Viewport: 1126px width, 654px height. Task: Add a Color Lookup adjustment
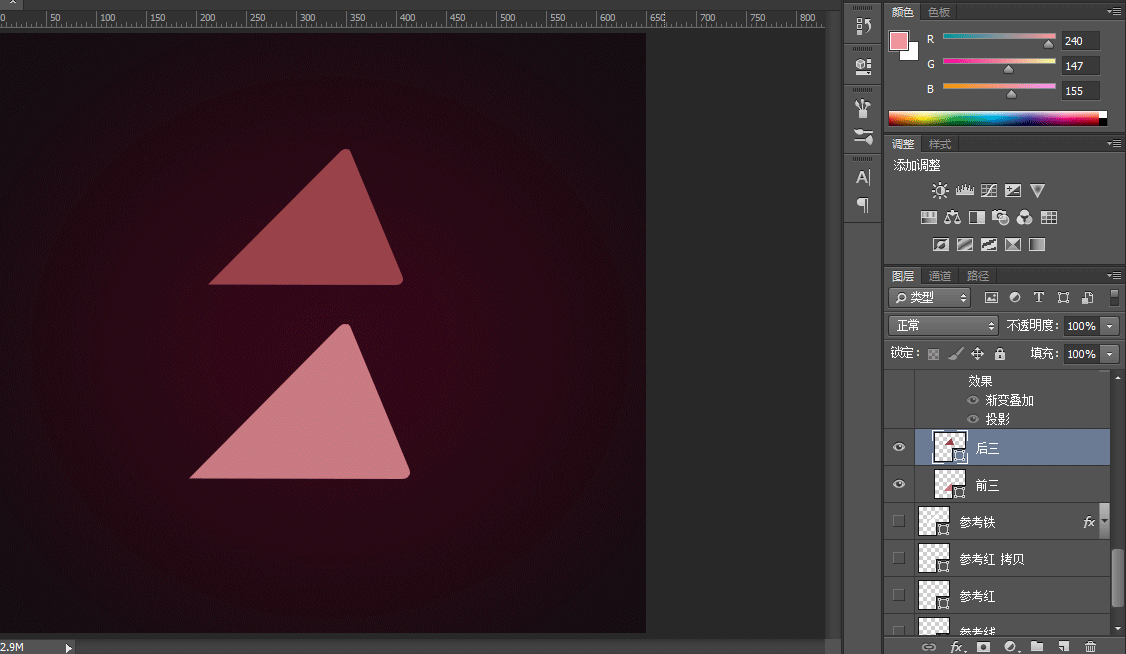pyautogui.click(x=1049, y=218)
